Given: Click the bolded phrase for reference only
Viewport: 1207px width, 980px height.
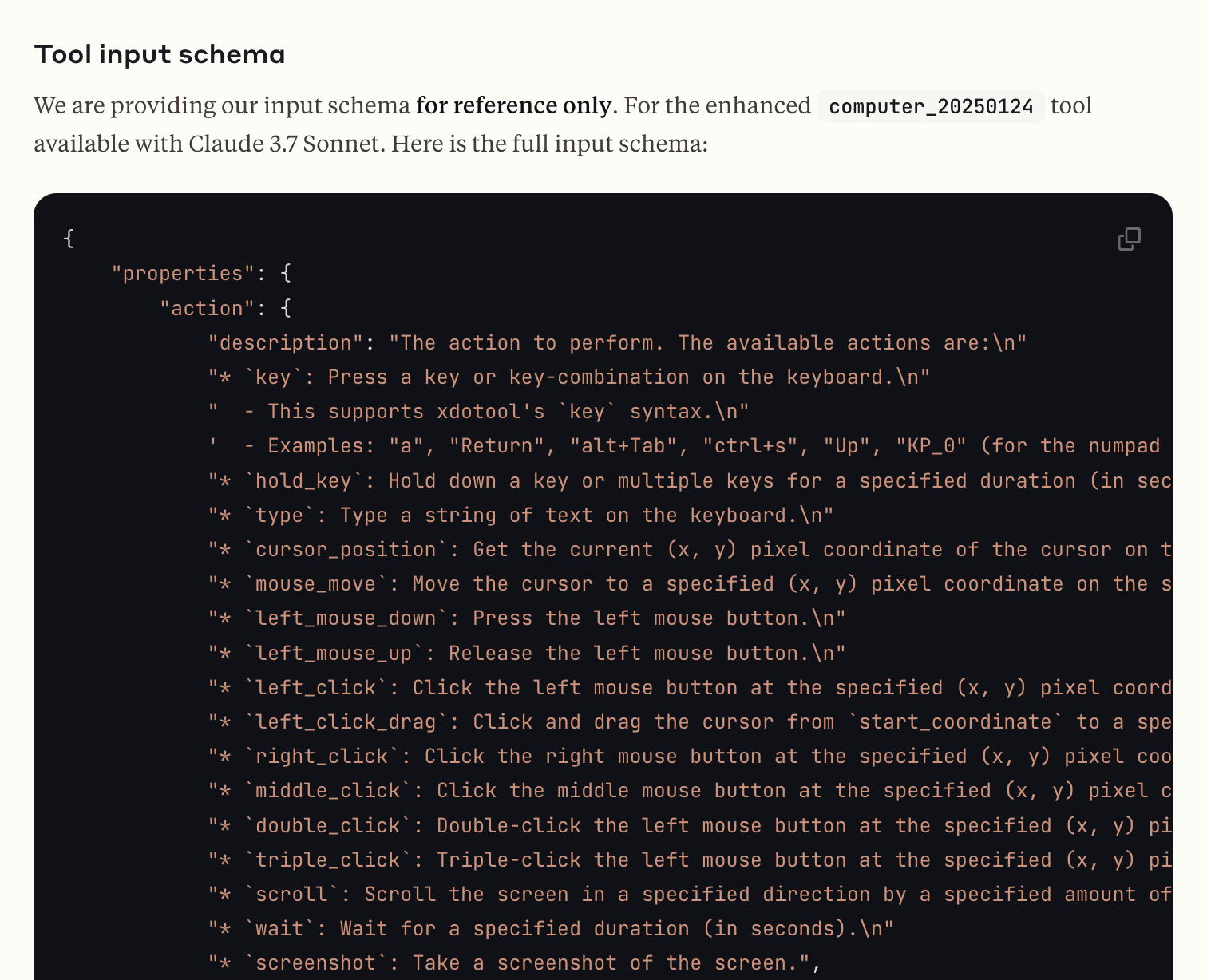Looking at the screenshot, I should [x=513, y=105].
